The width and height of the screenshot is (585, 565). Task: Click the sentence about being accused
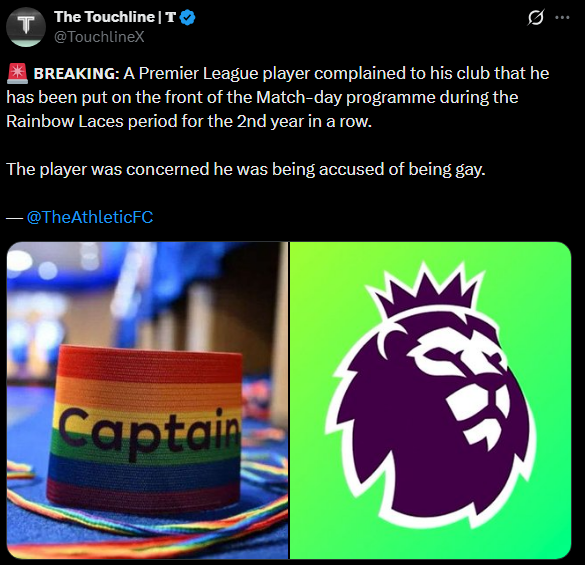246,169
